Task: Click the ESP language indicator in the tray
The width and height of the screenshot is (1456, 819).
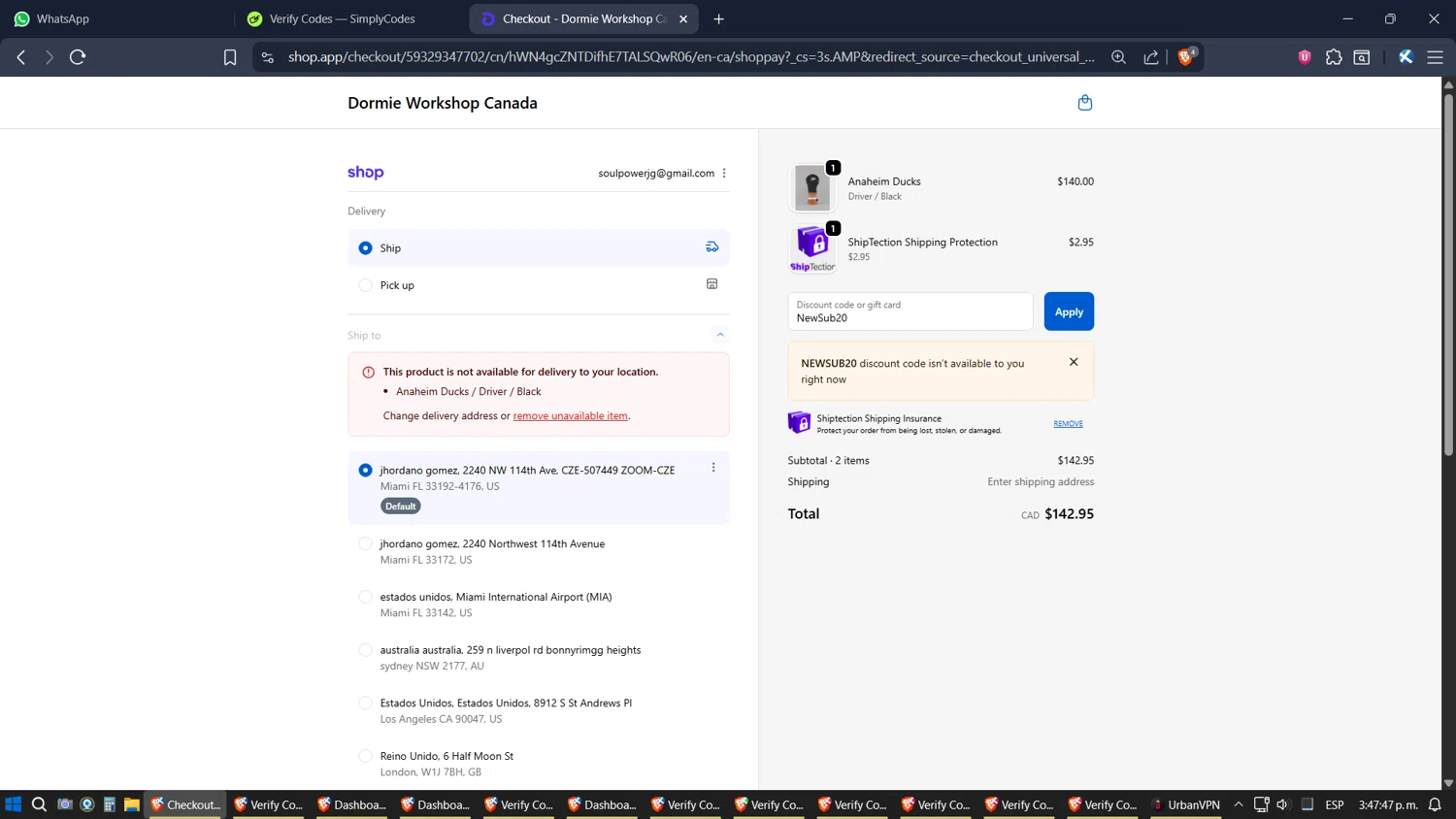Action: coord(1335,804)
